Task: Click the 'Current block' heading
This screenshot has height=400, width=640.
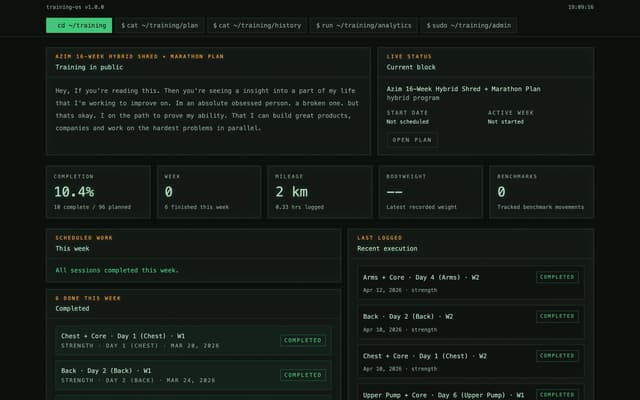Action: pos(411,67)
